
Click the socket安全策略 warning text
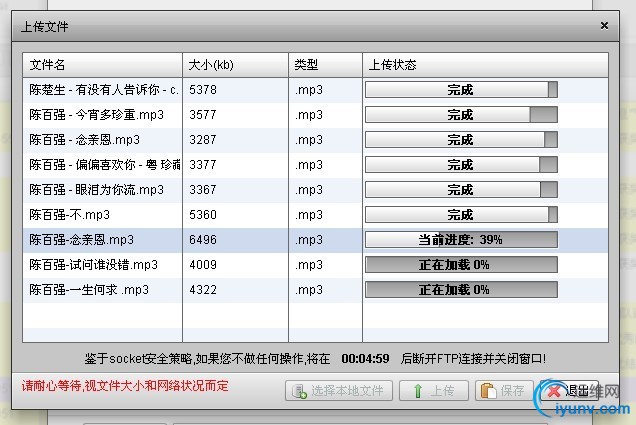click(207, 358)
